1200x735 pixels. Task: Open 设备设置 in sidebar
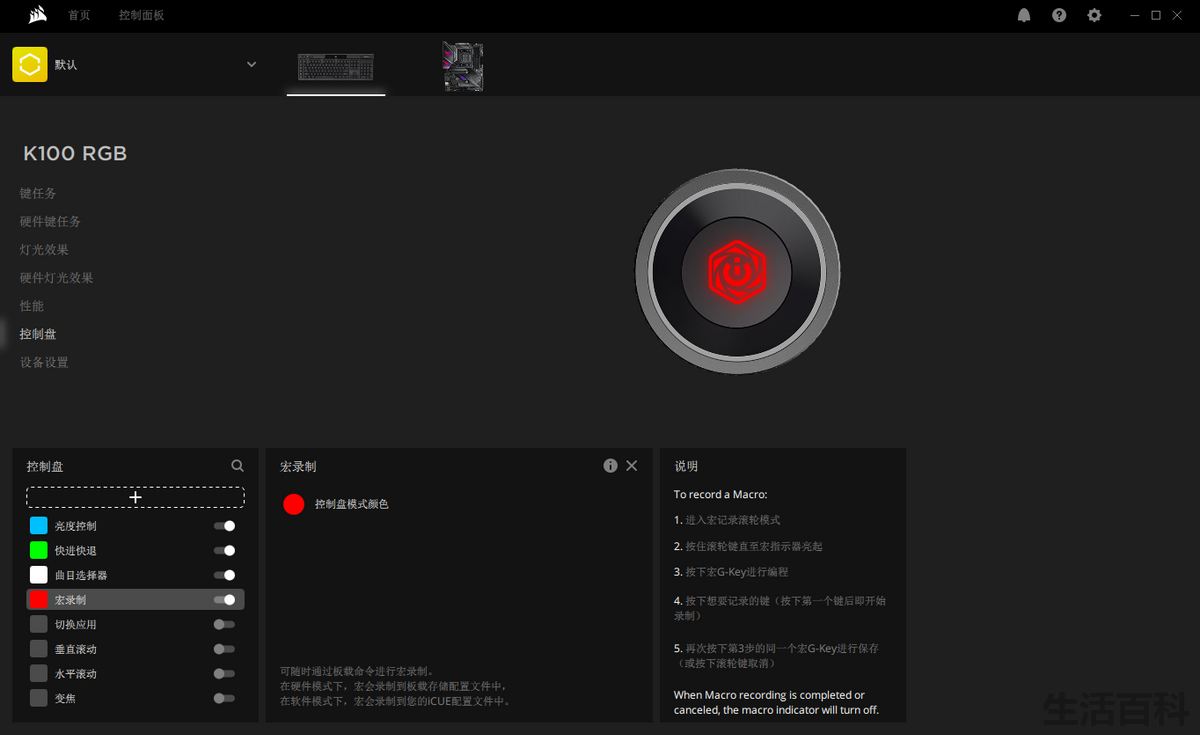click(x=44, y=362)
